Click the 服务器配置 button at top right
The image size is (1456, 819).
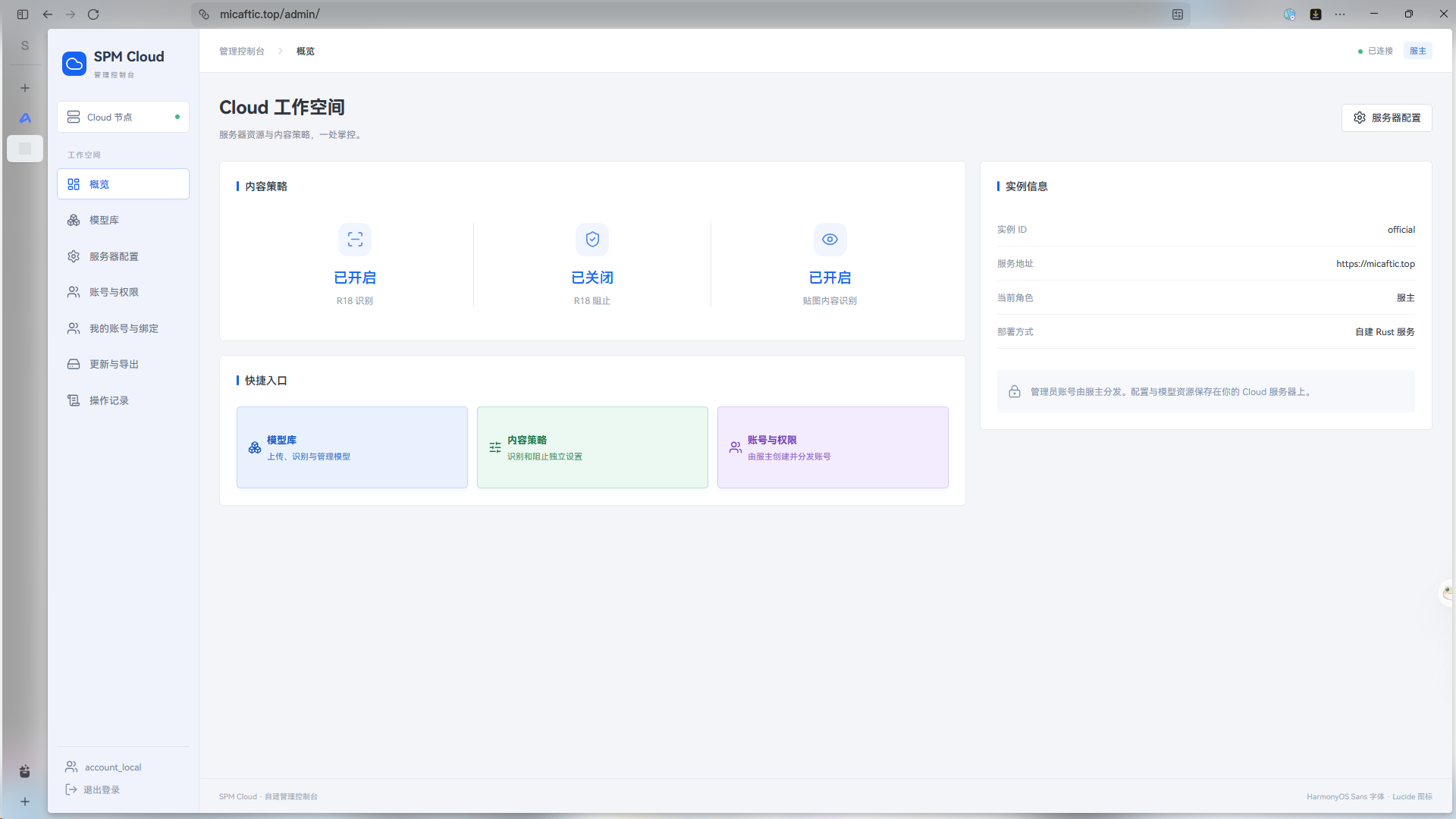[x=1386, y=118]
